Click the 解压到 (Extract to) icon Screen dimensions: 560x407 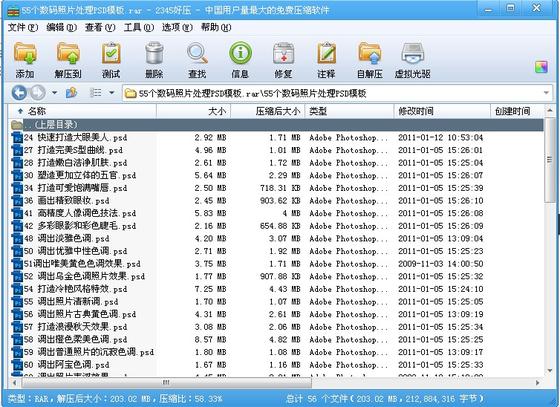coord(68,54)
